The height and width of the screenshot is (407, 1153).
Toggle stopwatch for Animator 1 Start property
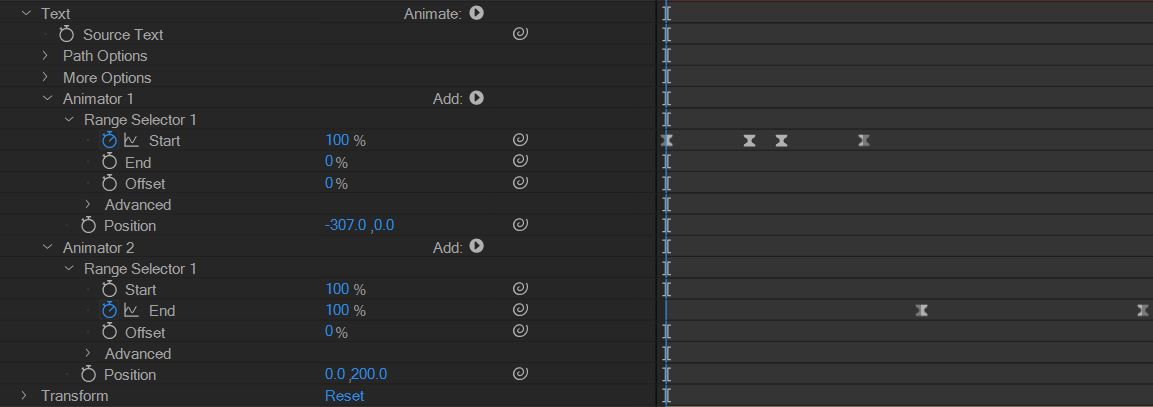[x=110, y=140]
